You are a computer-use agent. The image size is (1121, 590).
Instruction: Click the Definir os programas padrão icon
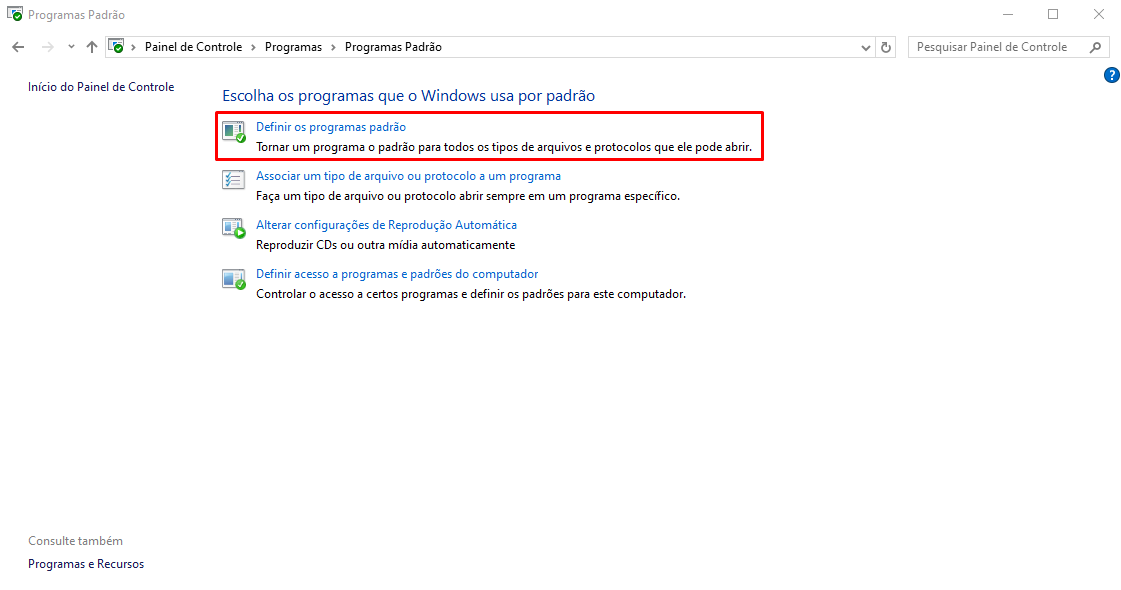(x=233, y=132)
